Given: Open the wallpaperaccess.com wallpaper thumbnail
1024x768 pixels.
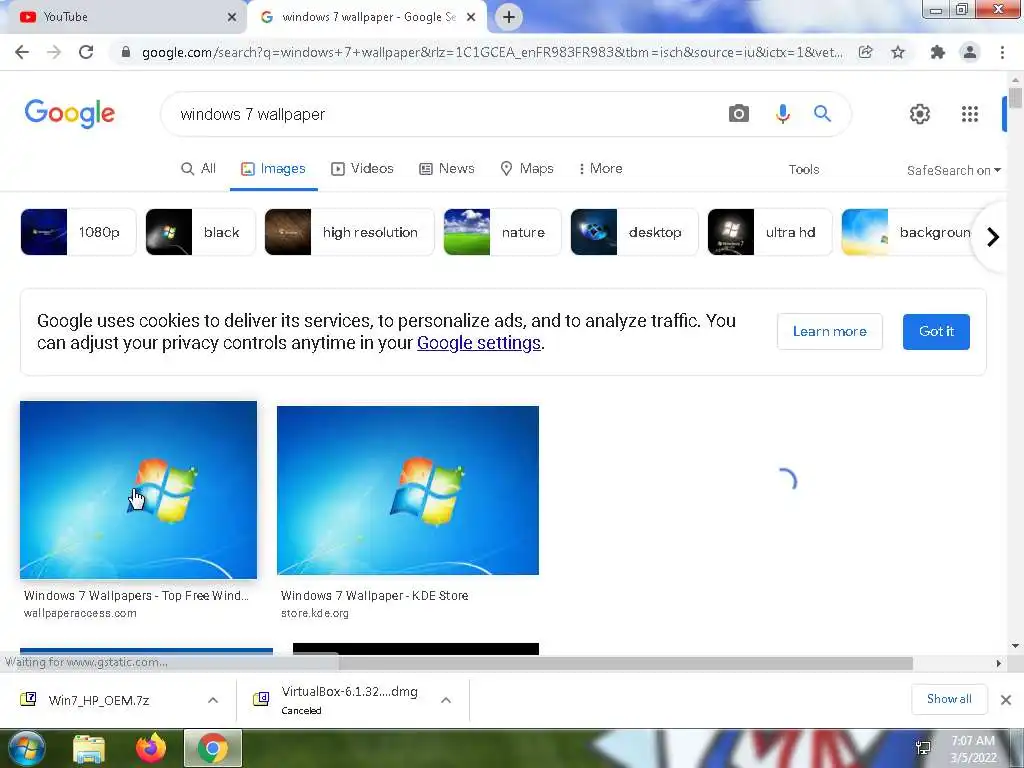Looking at the screenshot, I should 138,490.
